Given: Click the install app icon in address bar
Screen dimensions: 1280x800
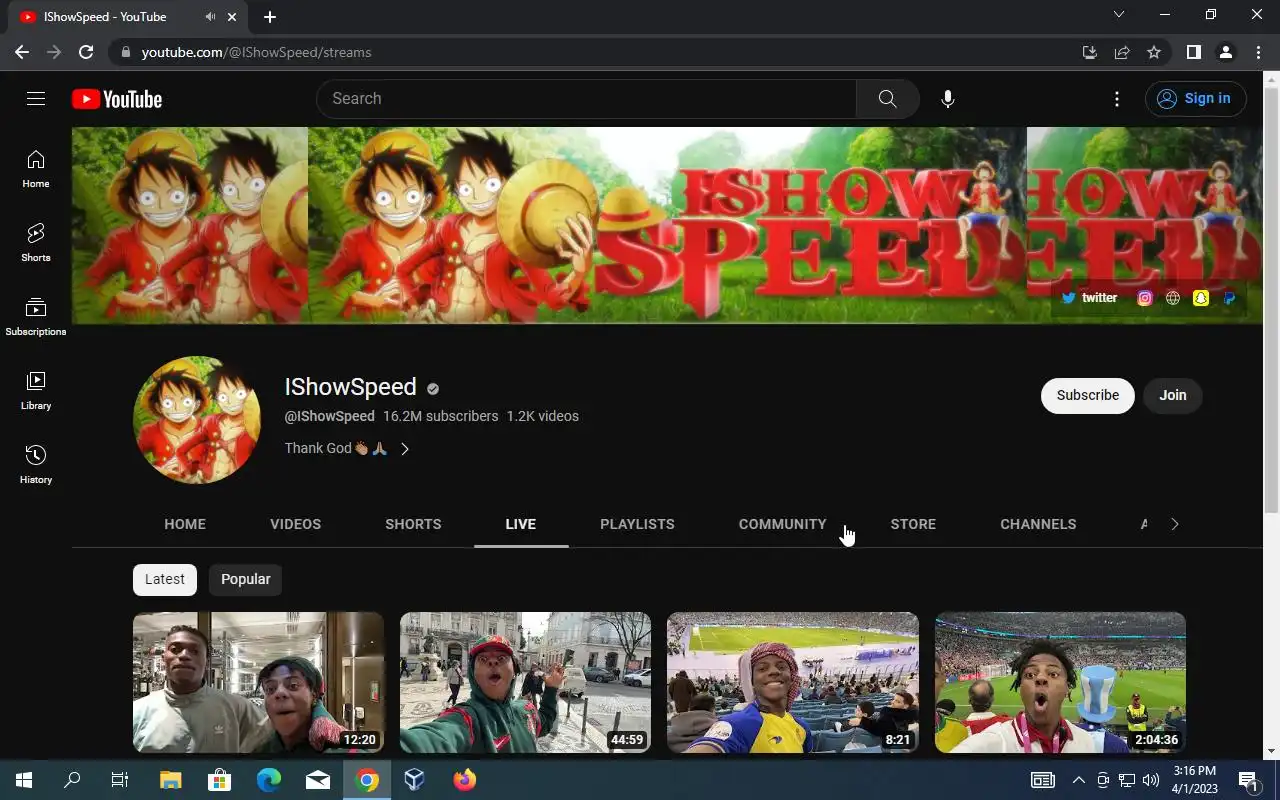Looking at the screenshot, I should [1090, 52].
